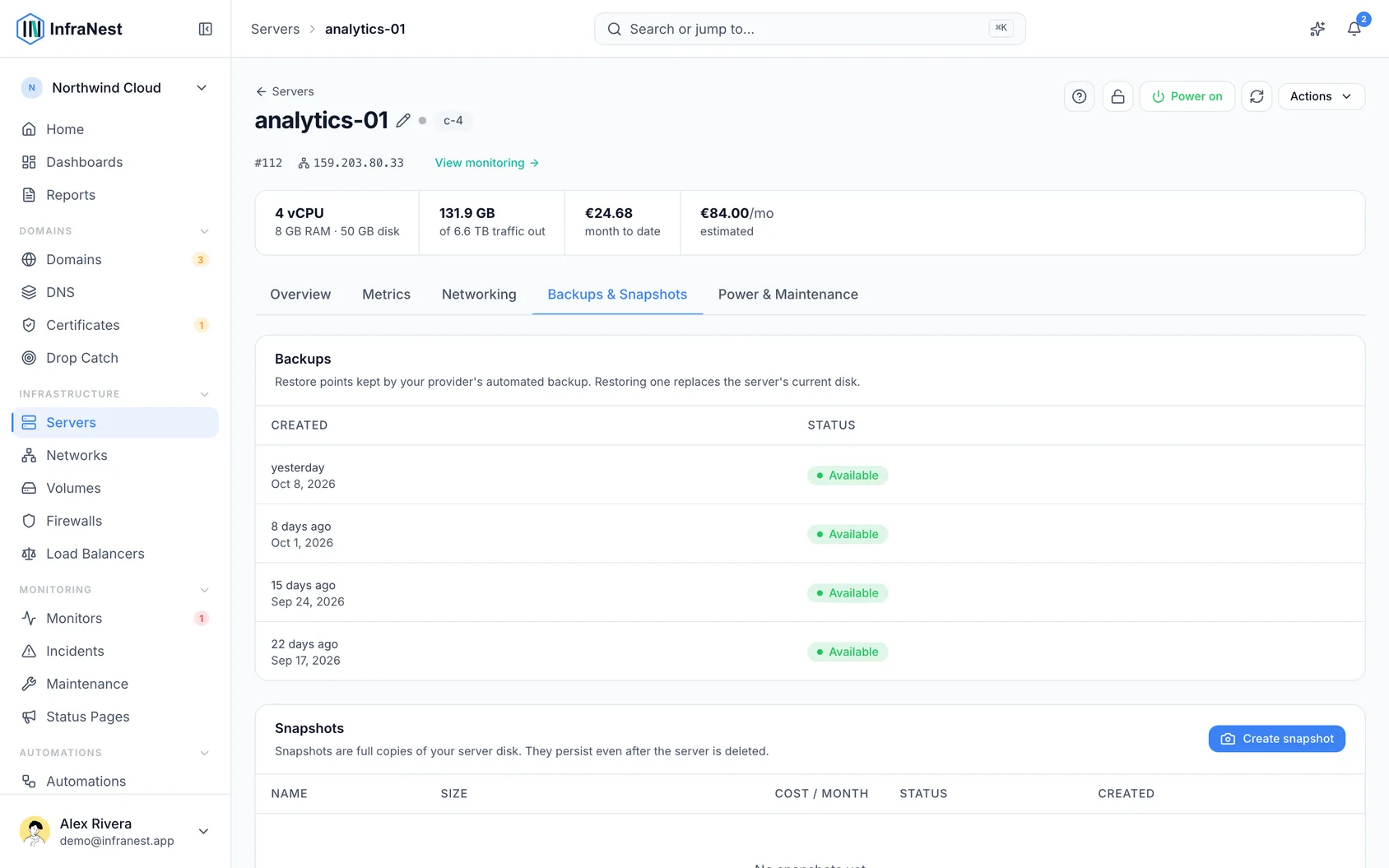Open Home in the sidebar
The height and width of the screenshot is (868, 1389).
coord(115,129)
